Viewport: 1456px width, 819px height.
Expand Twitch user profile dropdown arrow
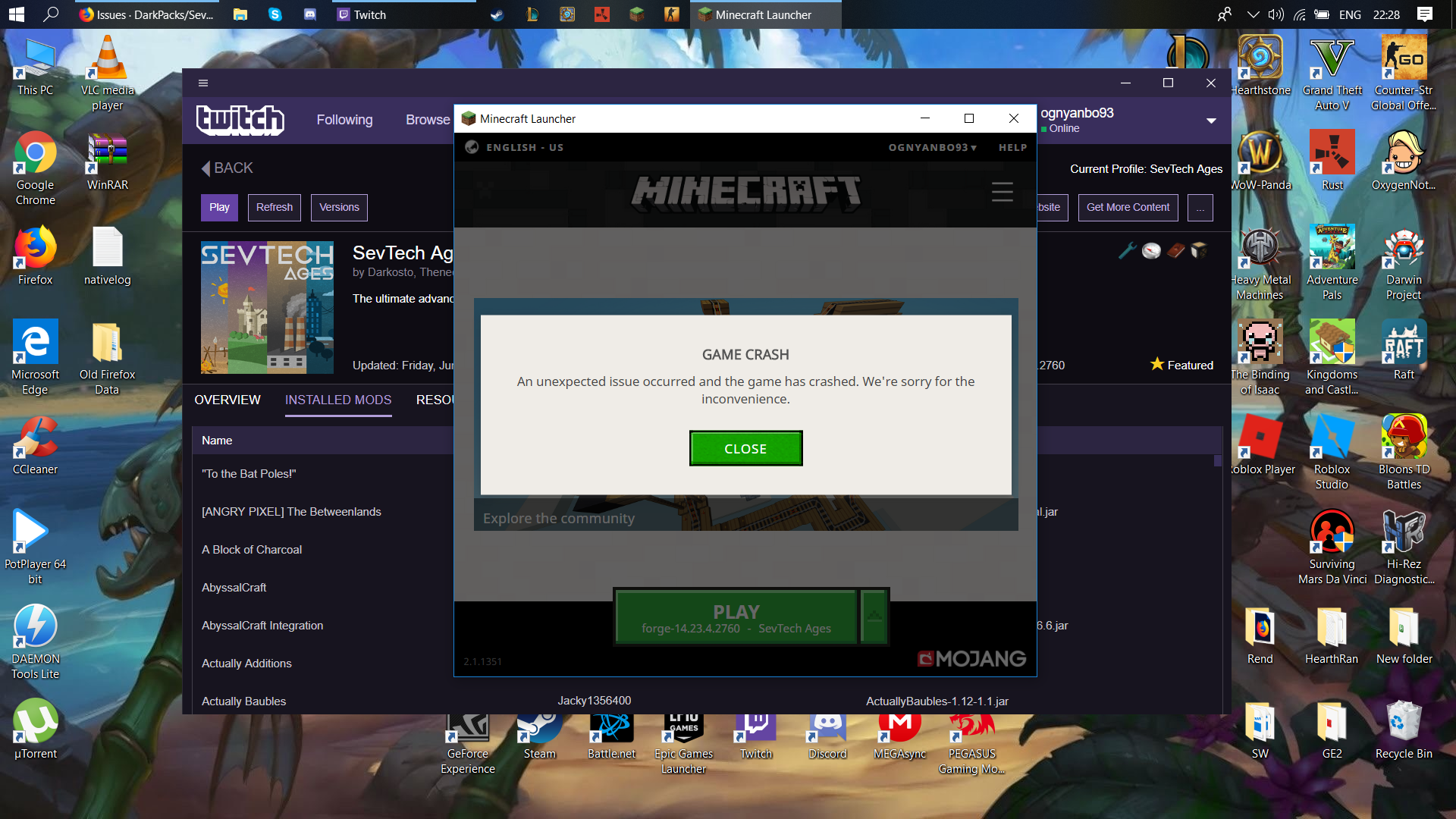(1211, 121)
